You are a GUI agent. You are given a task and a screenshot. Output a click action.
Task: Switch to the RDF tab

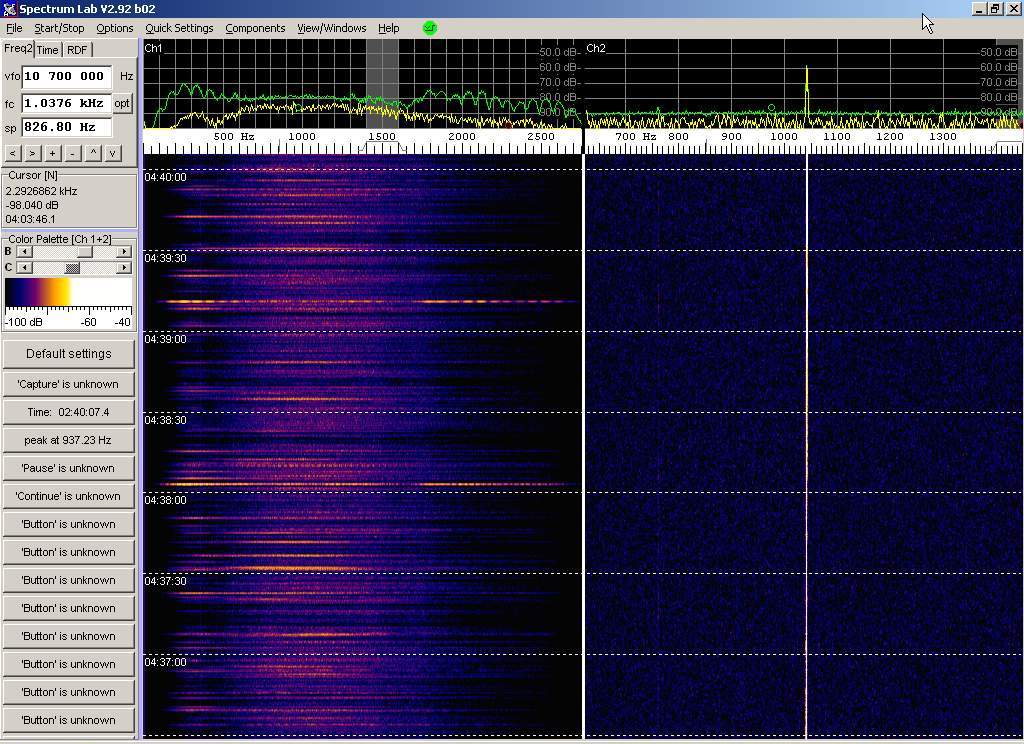coord(77,50)
